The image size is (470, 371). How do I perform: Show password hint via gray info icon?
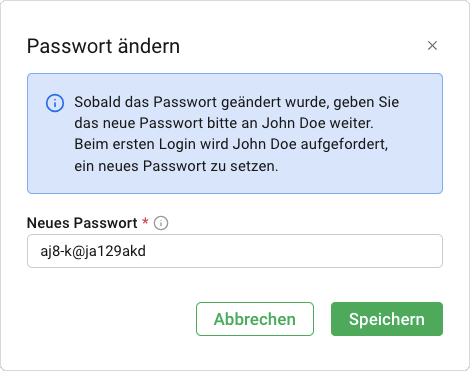161,223
